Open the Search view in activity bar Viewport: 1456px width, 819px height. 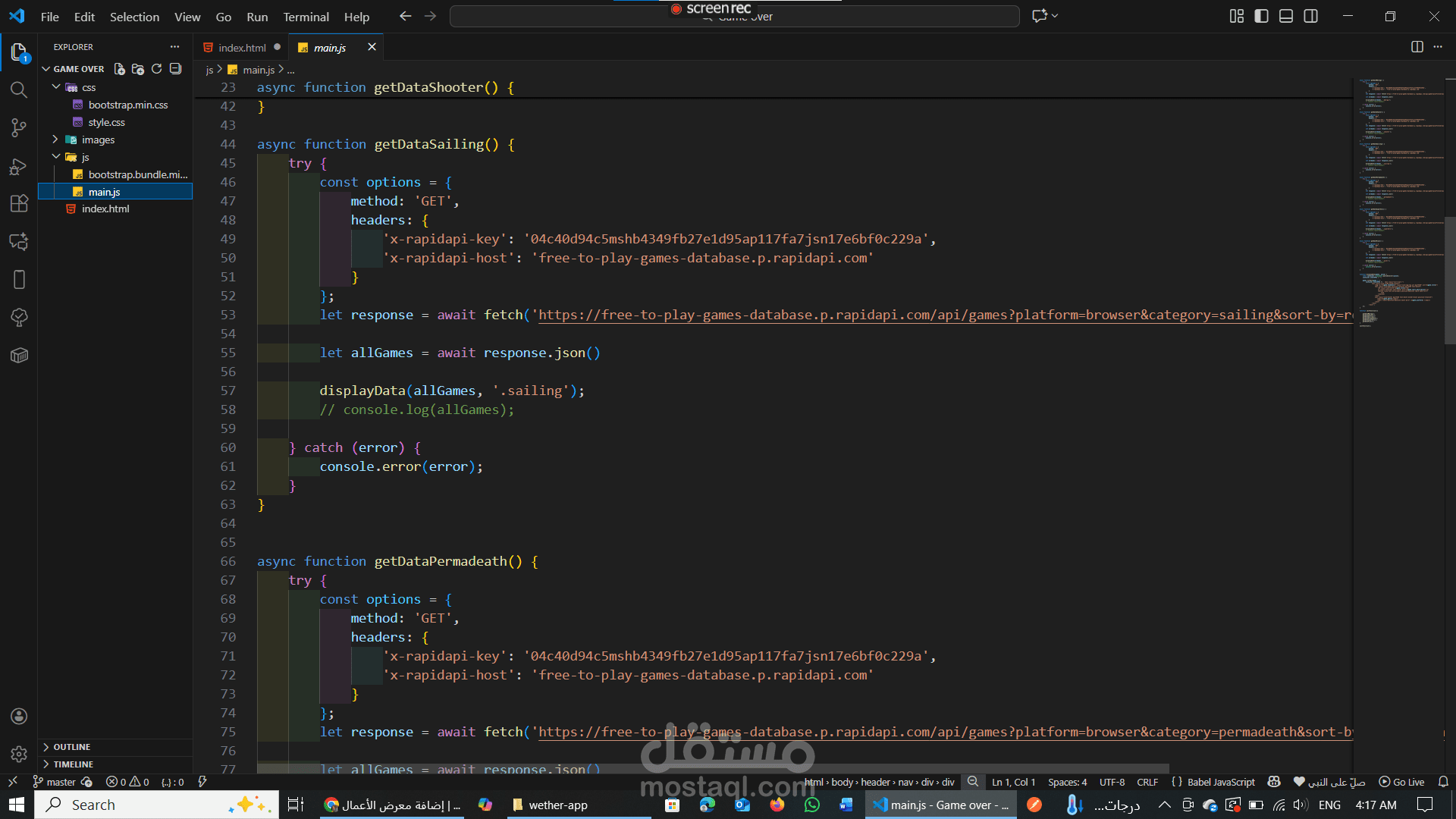pos(19,89)
